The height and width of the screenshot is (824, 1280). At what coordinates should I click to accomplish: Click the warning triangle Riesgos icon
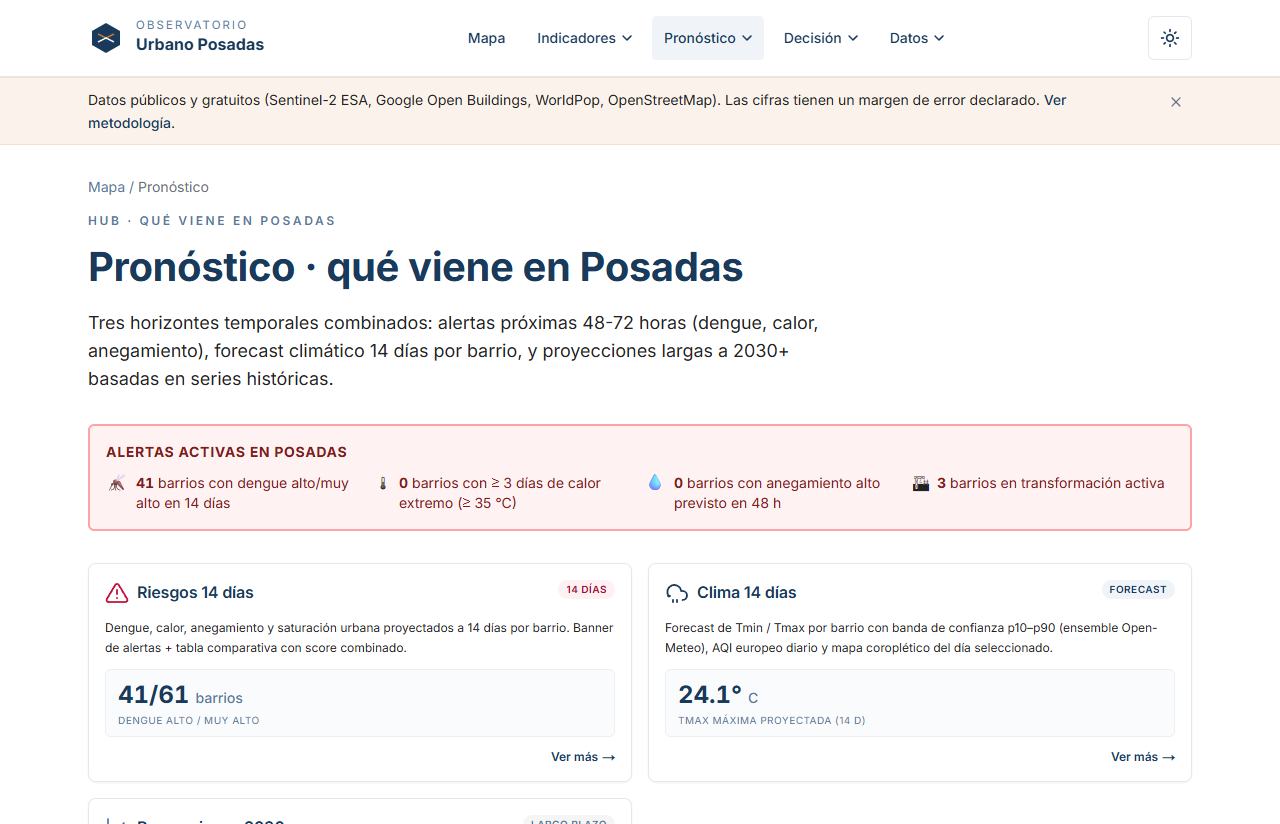coord(117,593)
